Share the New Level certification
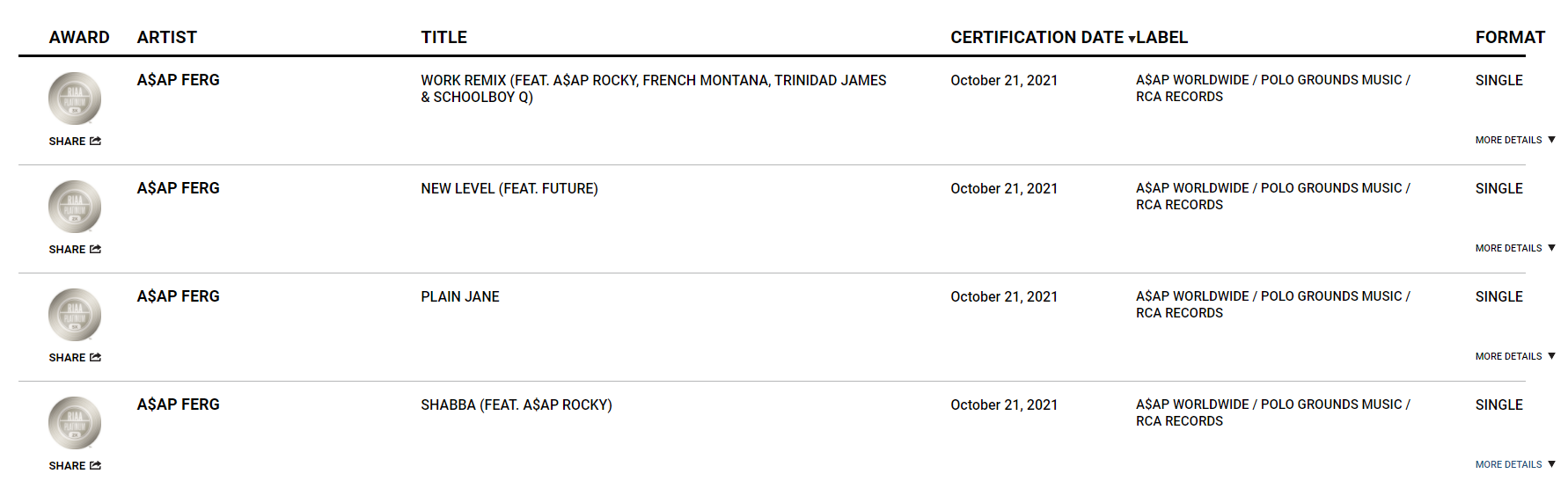 [75, 249]
